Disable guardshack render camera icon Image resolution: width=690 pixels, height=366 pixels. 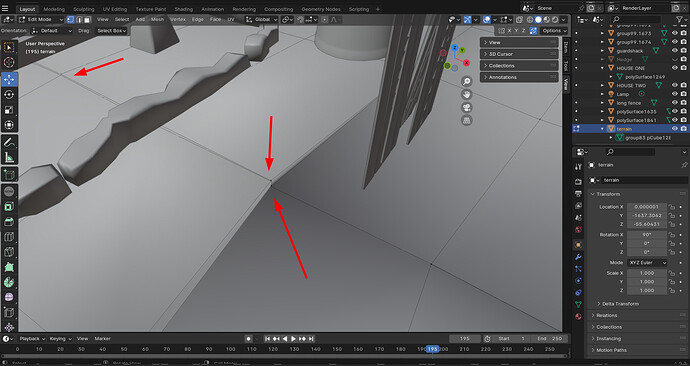coord(683,51)
